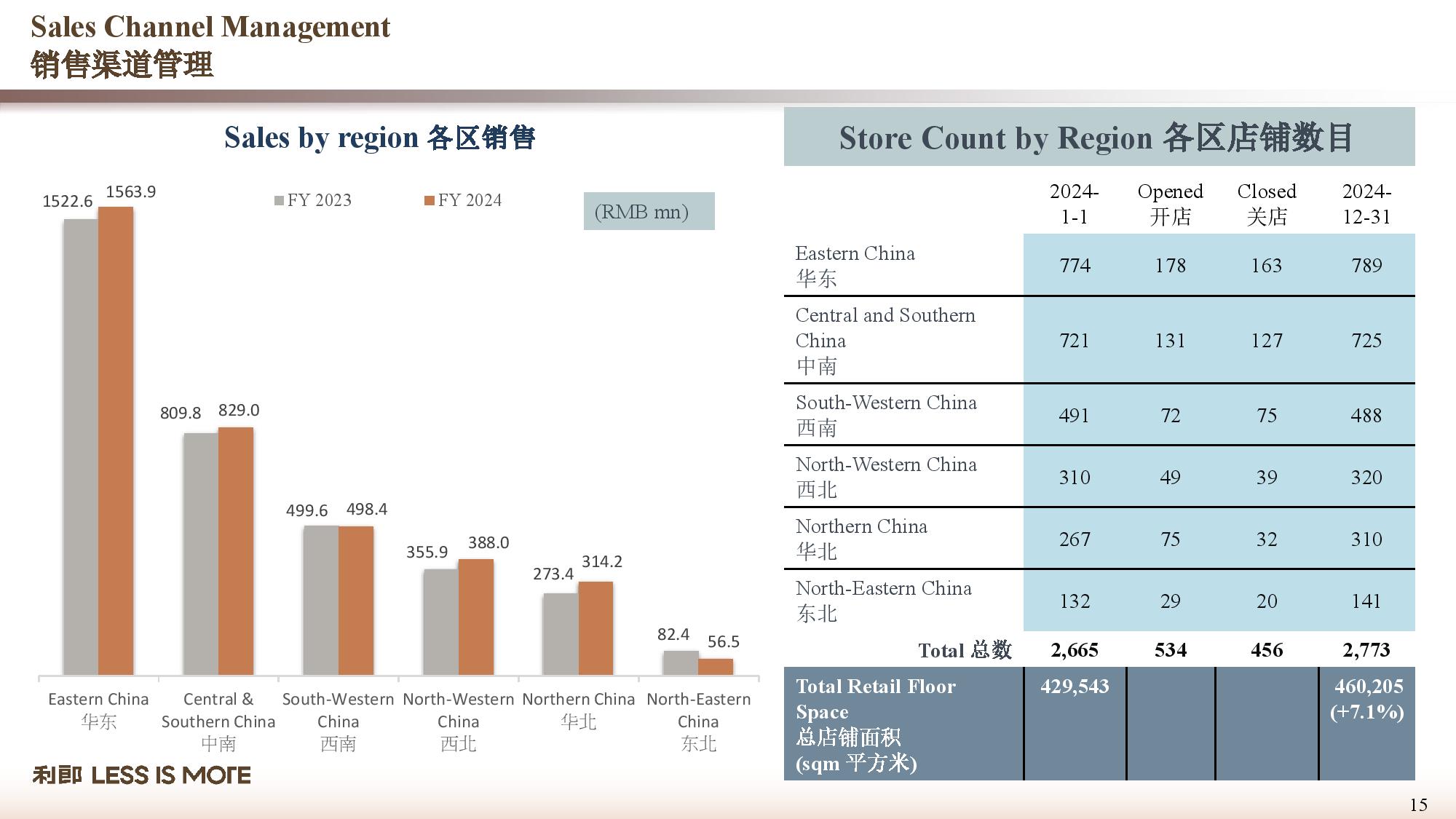Click the FY 2023 gray legend swatch

(x=279, y=201)
